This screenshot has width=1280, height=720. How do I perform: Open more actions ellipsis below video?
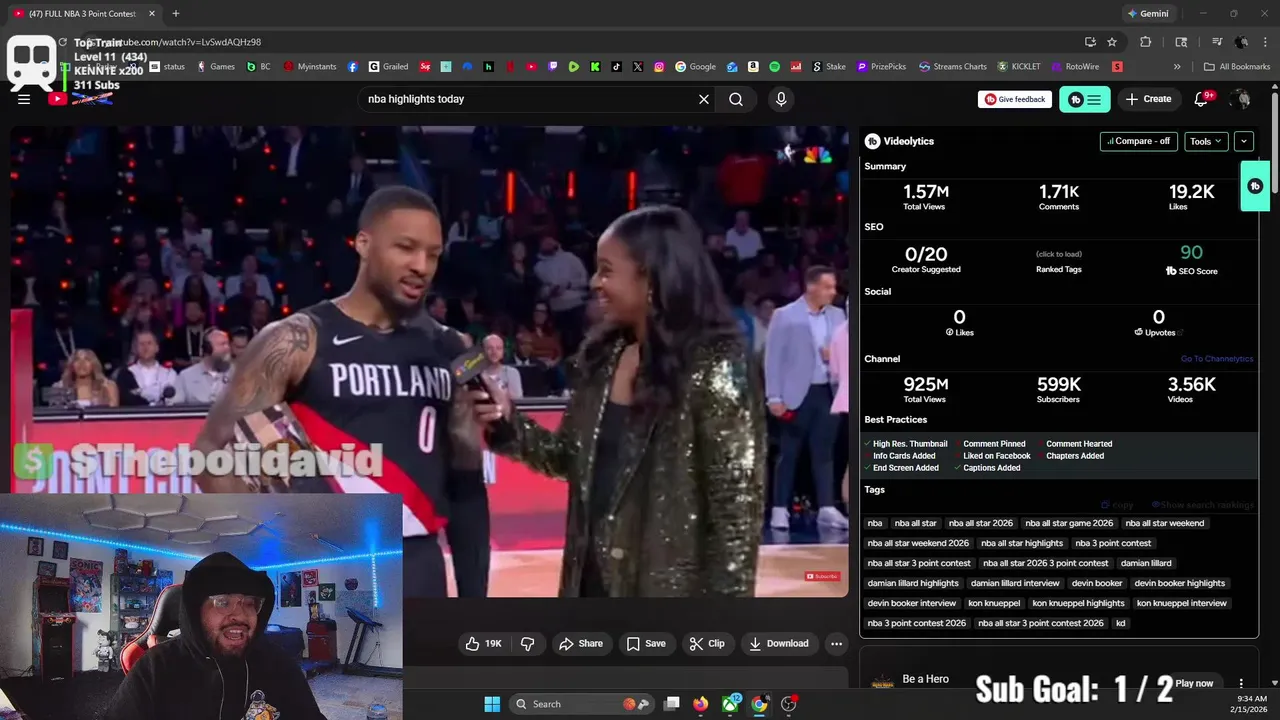click(x=837, y=644)
